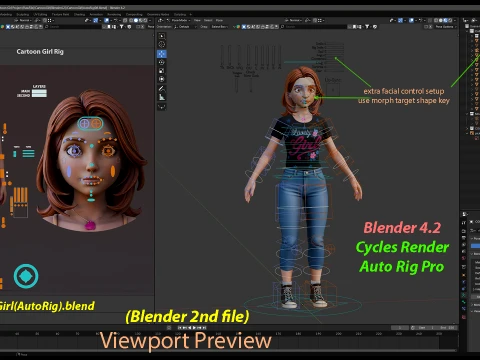Toggle gizmos in left viewport header
The height and width of the screenshot is (360, 480).
pyautogui.click(x=95, y=20)
